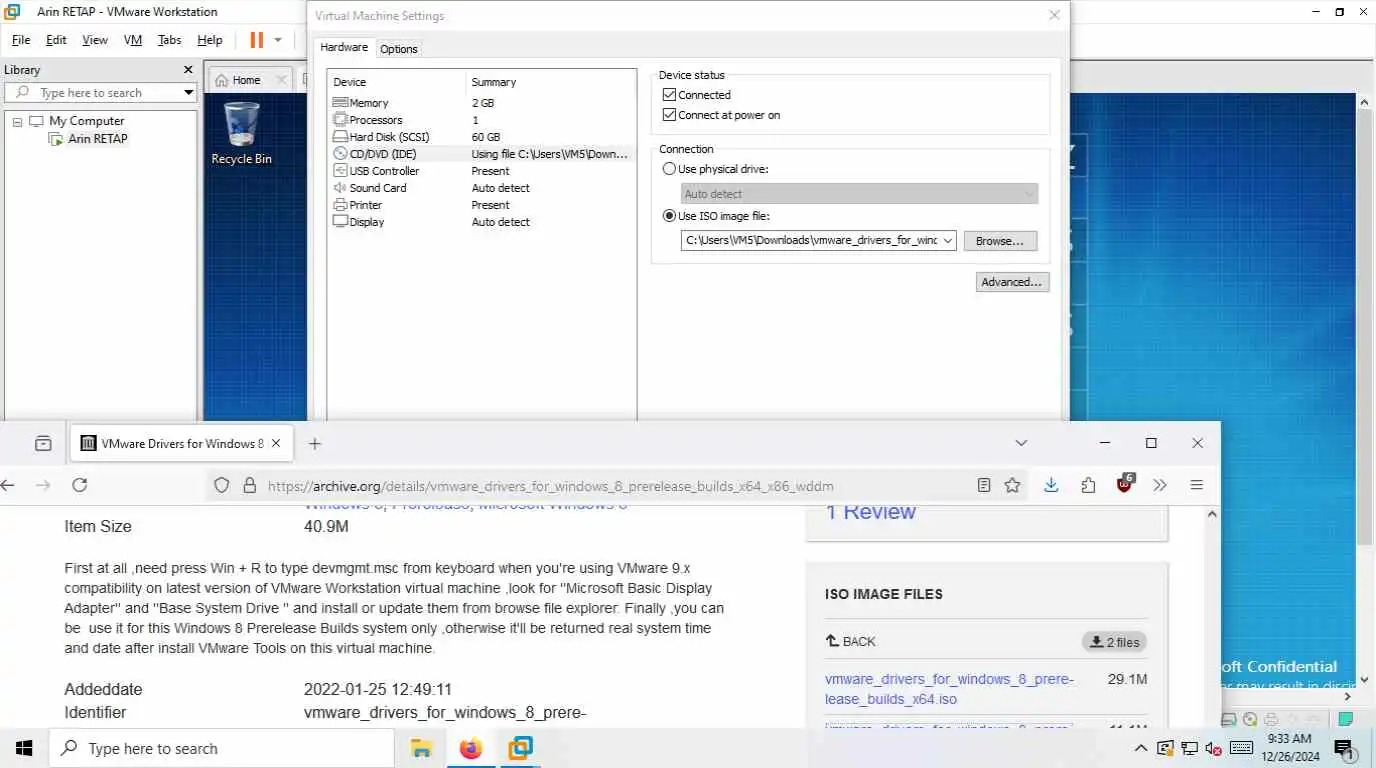Click the taskbar search box
Screen dimensions: 1376x768
[223, 748]
